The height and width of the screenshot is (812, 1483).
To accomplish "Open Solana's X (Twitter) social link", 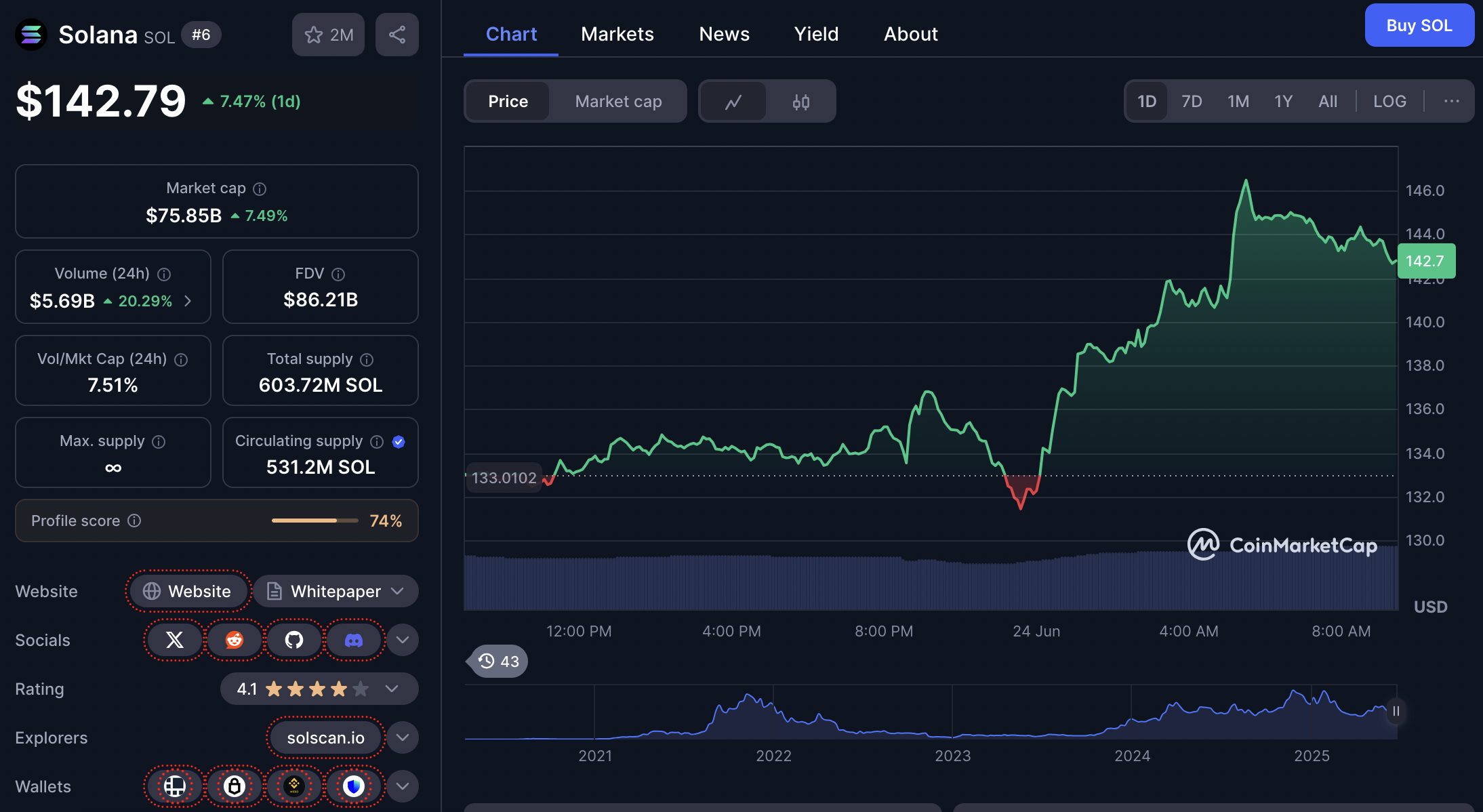I will pyautogui.click(x=175, y=640).
